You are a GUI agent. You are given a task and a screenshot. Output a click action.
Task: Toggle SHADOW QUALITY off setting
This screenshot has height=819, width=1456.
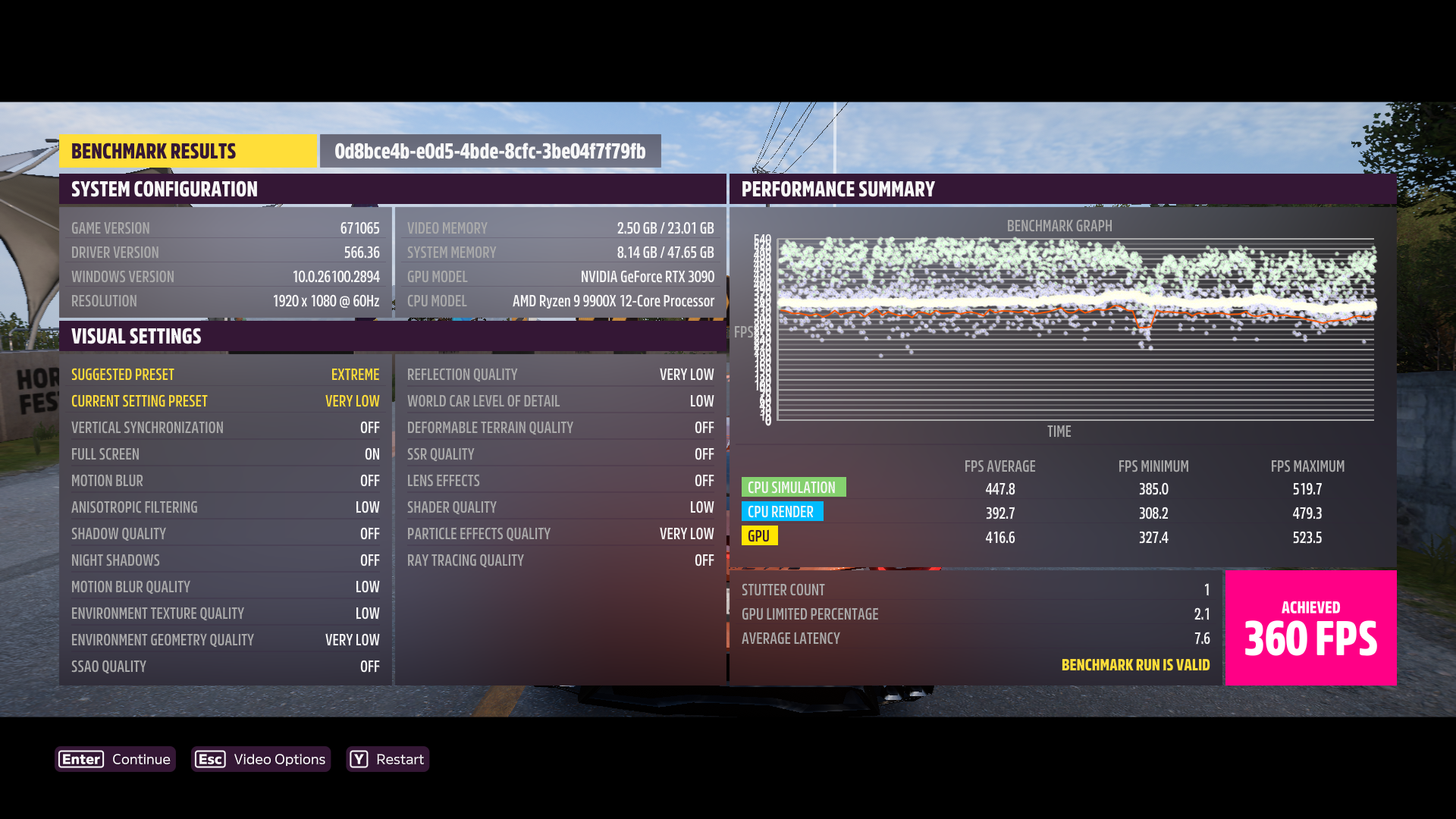(x=369, y=533)
